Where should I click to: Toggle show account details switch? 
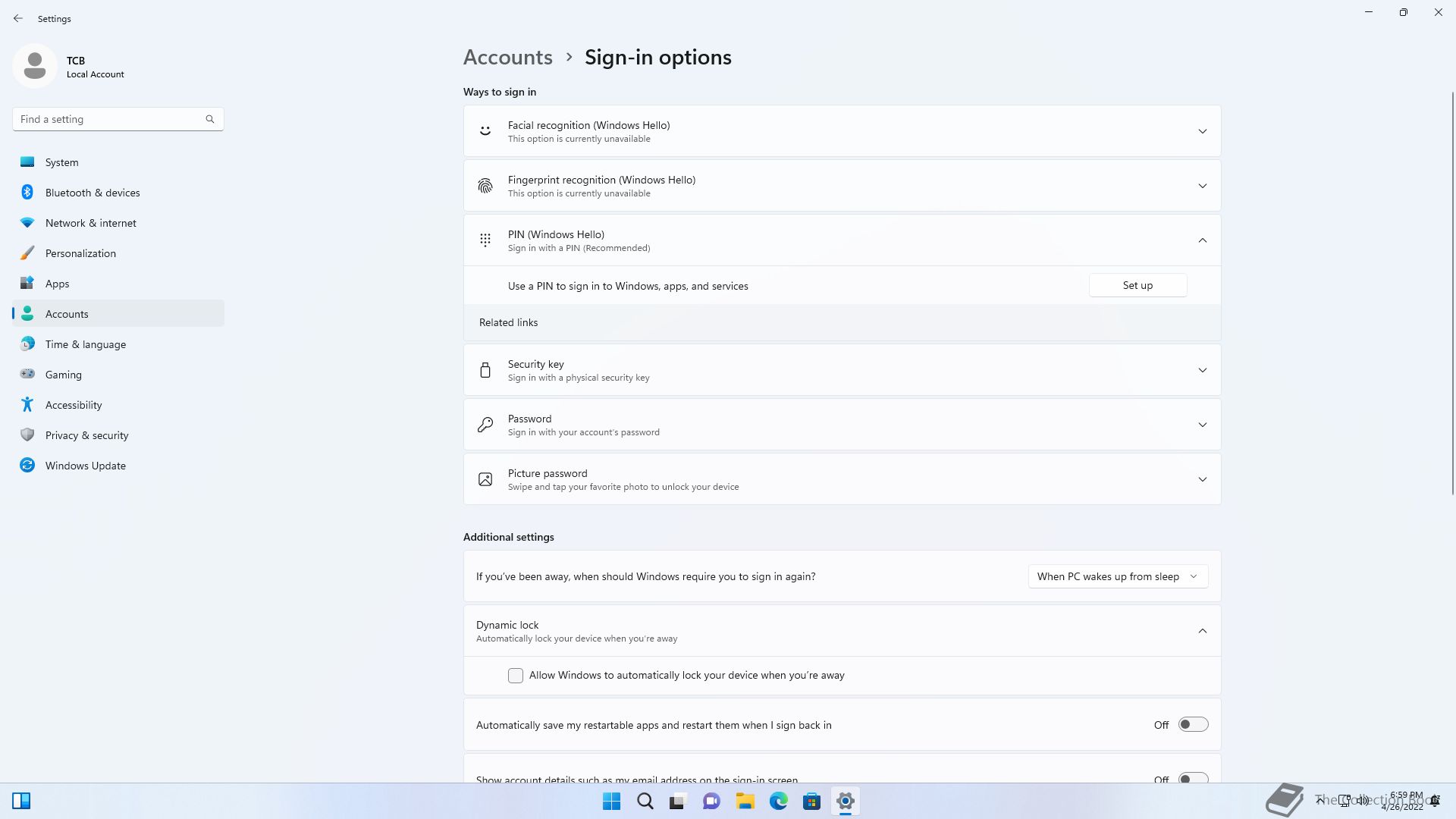[x=1193, y=778]
